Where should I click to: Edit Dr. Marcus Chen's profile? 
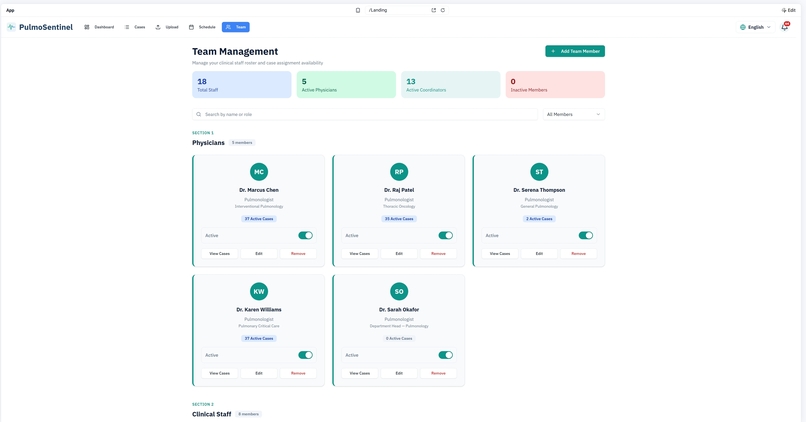[x=259, y=253]
